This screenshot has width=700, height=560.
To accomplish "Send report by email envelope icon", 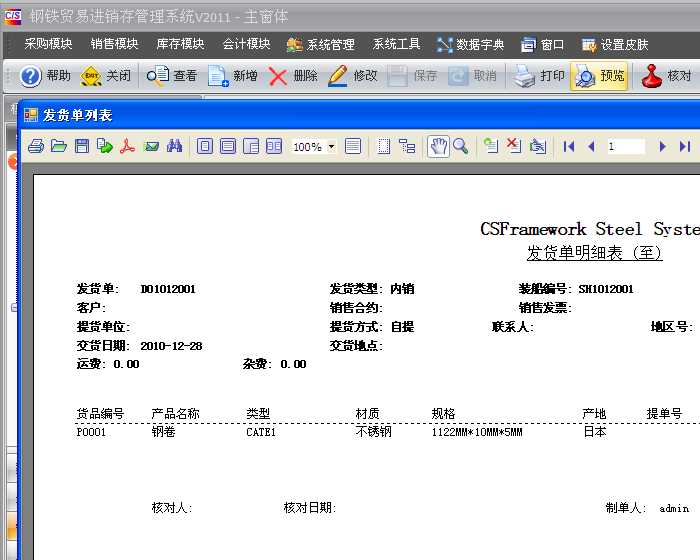I will click(x=151, y=146).
